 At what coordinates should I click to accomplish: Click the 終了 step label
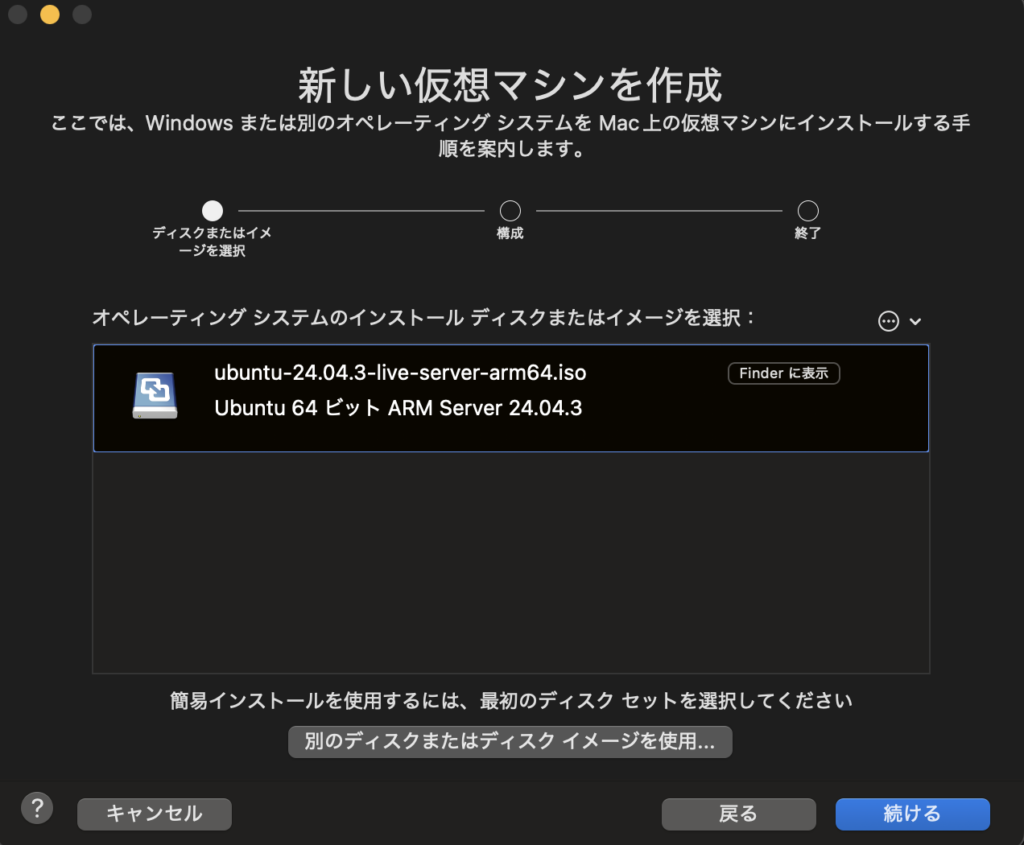[807, 234]
